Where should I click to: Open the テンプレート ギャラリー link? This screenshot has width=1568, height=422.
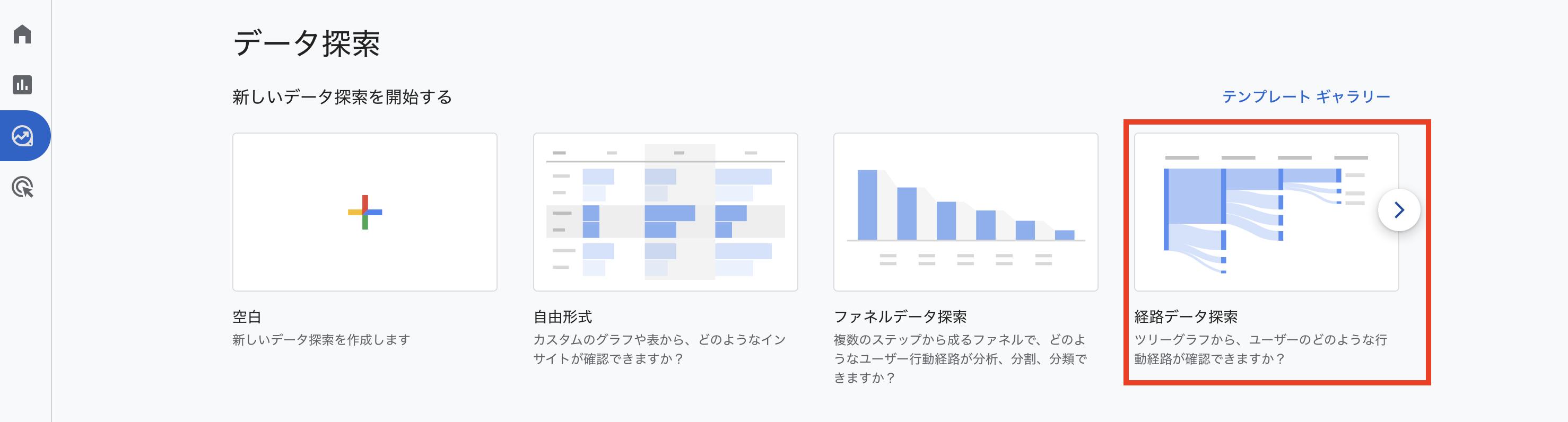[1305, 96]
